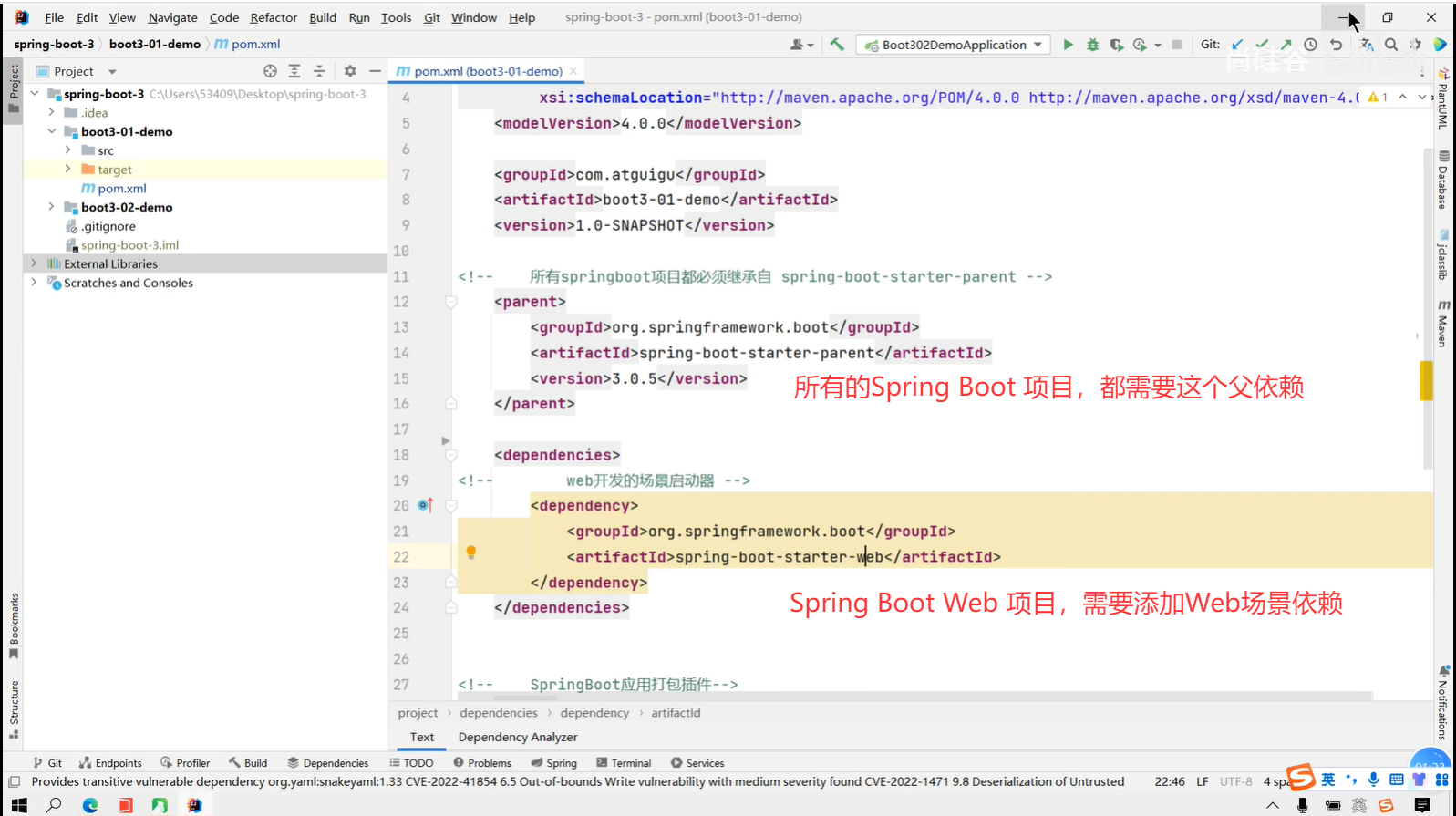1456x816 pixels.
Task: Run Boot302DemoApplication with the green play icon
Action: pos(1068,45)
